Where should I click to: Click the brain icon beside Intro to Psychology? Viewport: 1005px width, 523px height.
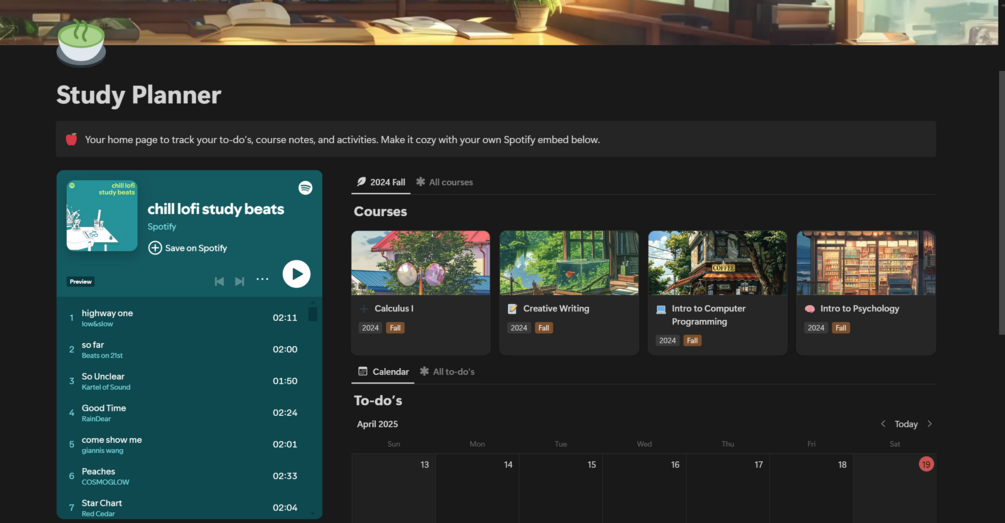(x=810, y=309)
